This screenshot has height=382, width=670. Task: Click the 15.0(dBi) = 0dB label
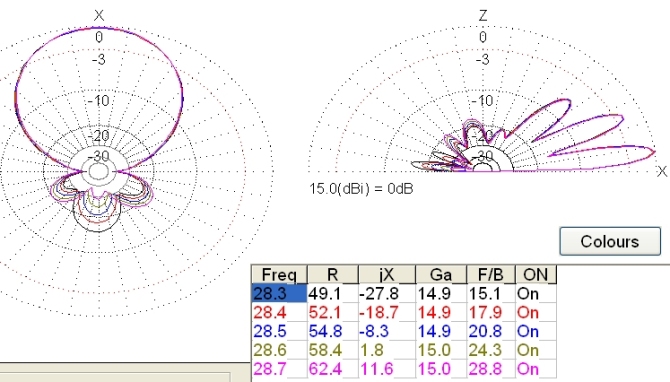[361, 189]
